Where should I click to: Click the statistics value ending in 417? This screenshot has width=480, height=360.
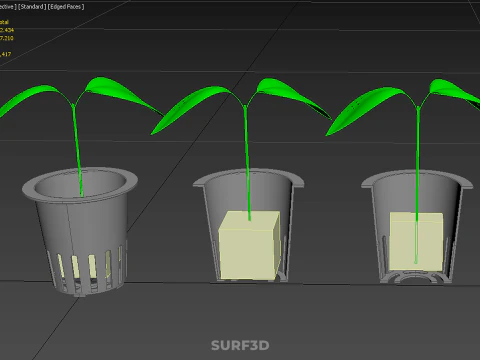5,54
